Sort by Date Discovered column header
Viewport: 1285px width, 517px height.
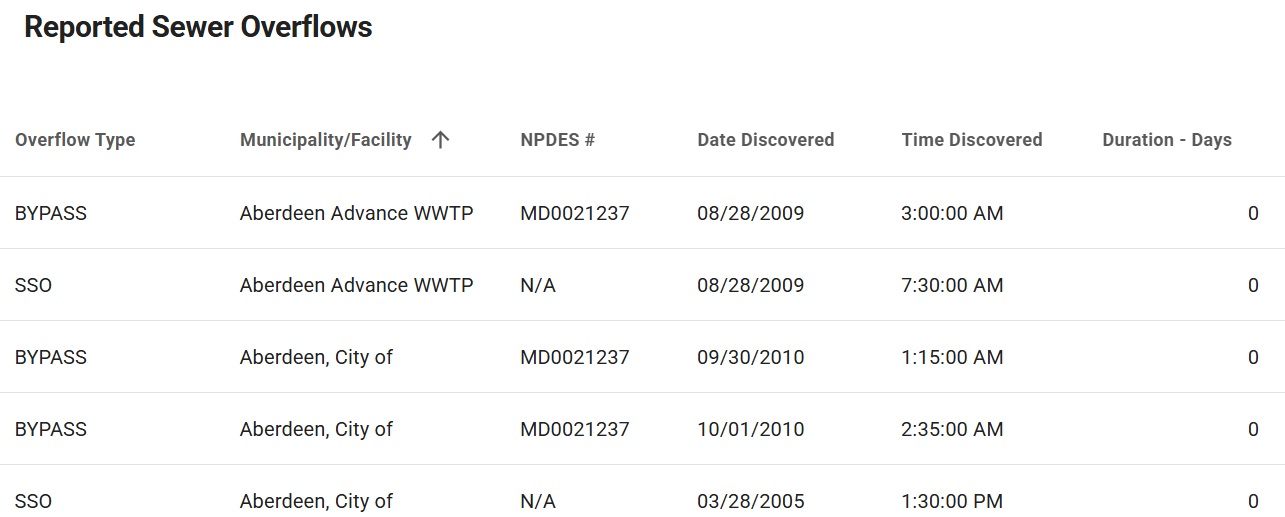pyautogui.click(x=765, y=140)
